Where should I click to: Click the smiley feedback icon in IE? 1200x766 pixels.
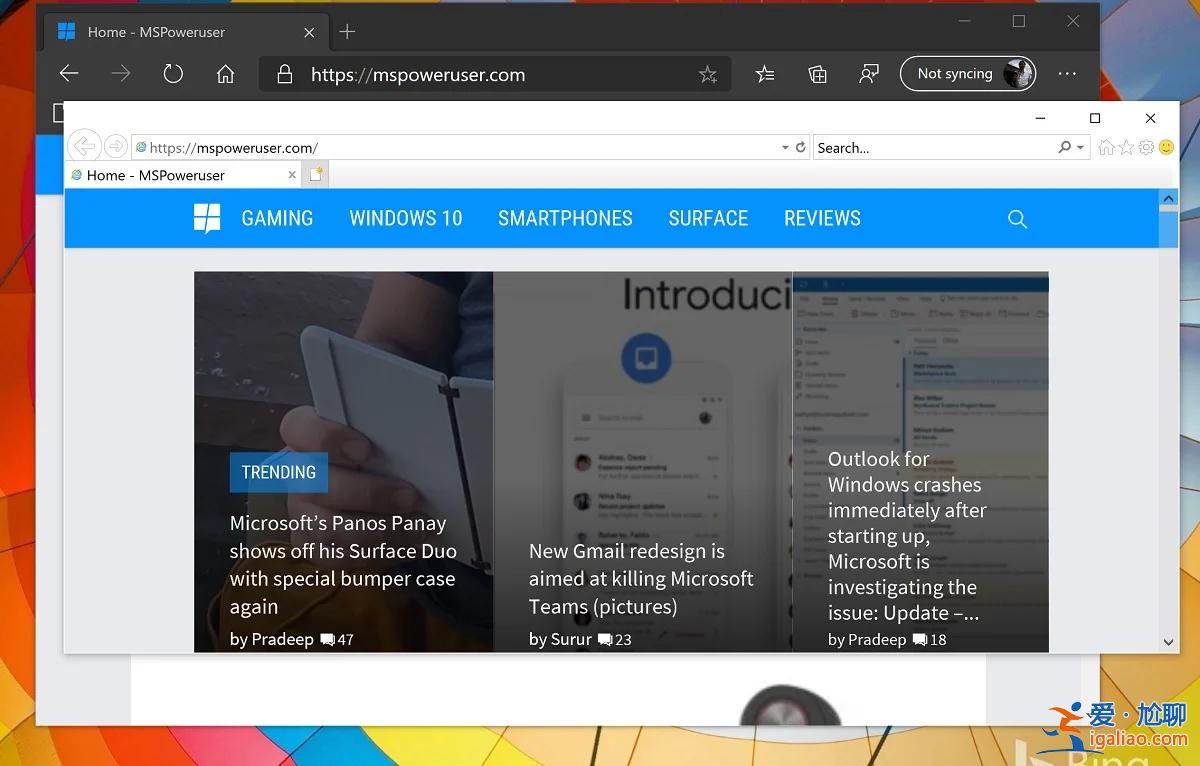(x=1166, y=147)
